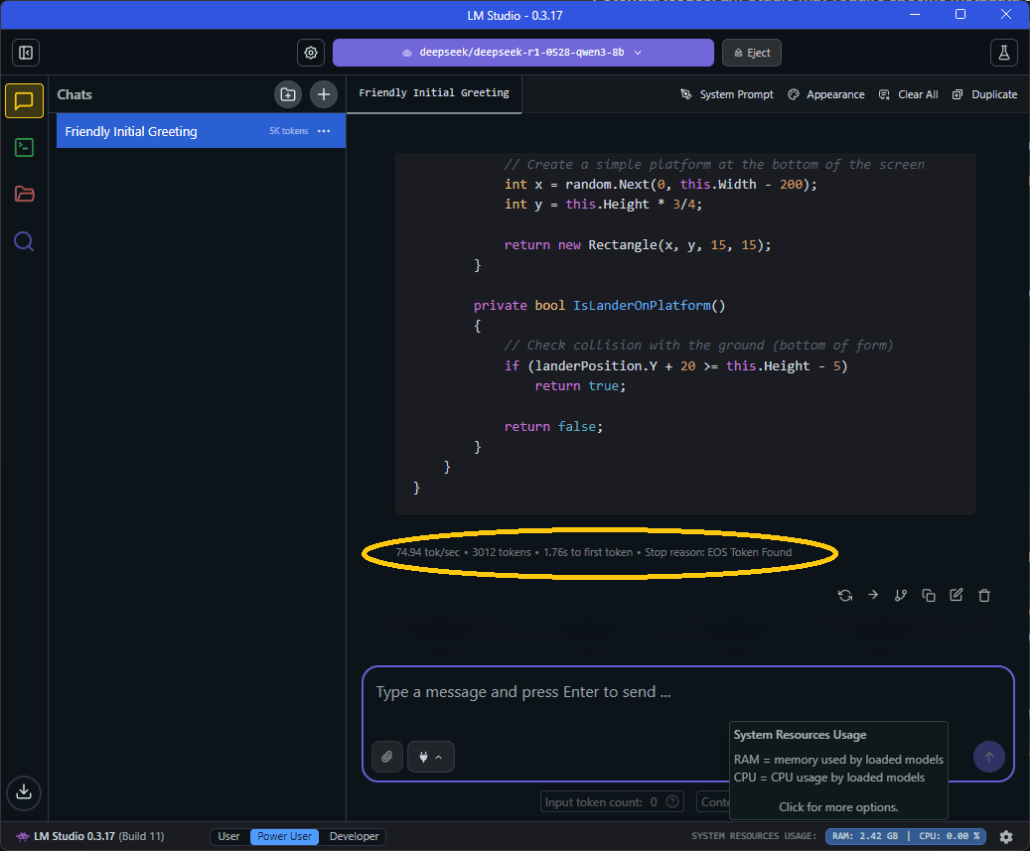
Task: Select the Friendly Initial Greeting chat
Action: point(201,131)
